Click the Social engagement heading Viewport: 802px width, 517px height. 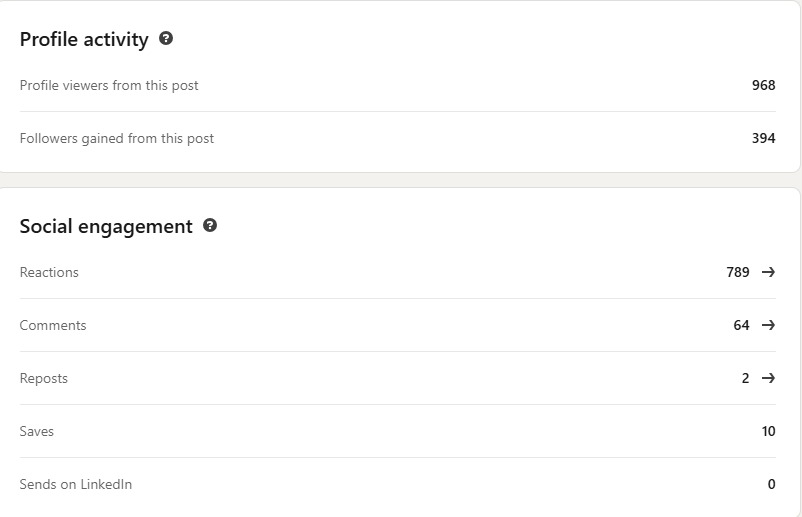[106, 226]
